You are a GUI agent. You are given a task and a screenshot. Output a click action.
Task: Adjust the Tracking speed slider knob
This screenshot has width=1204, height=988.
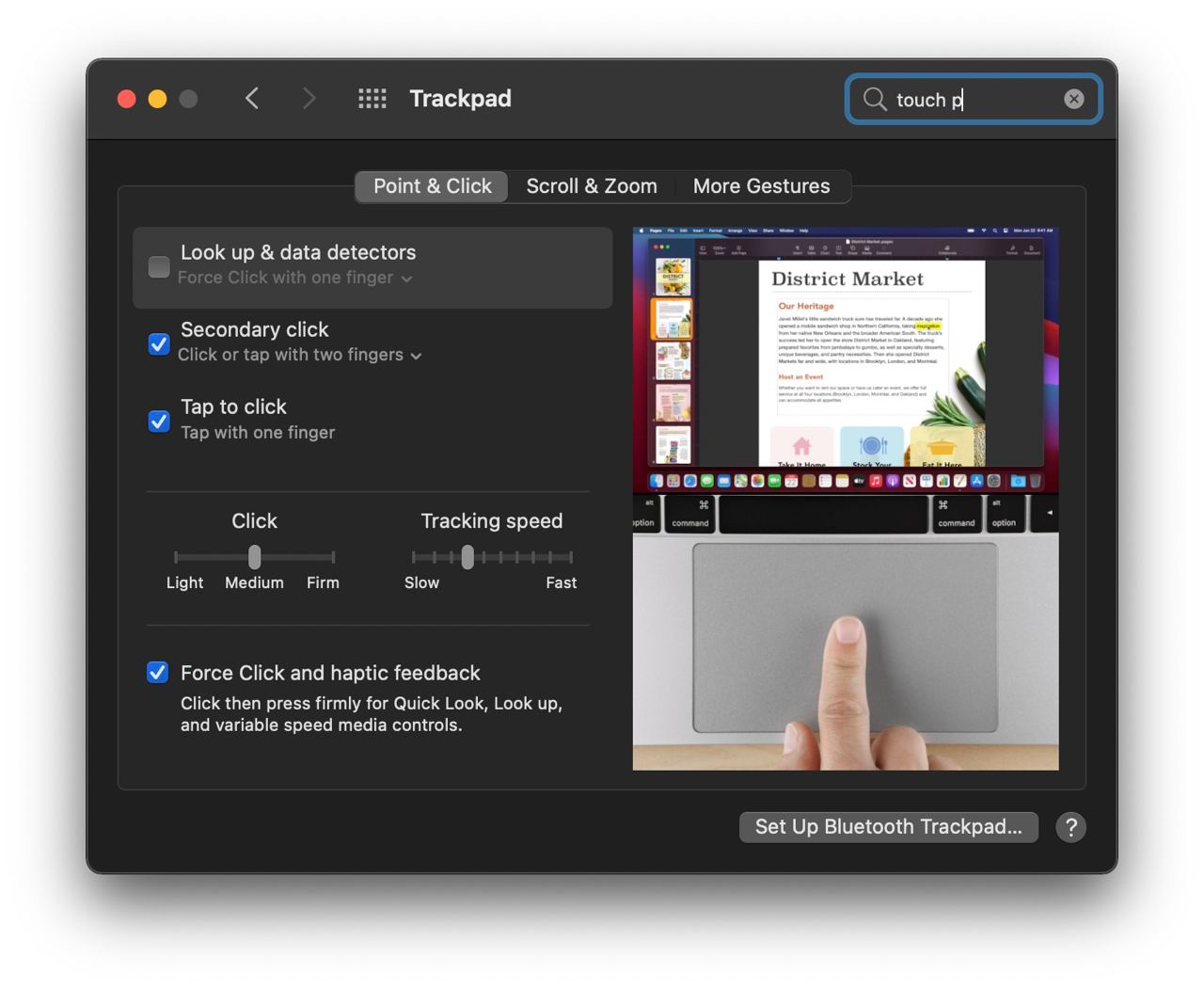pos(467,557)
